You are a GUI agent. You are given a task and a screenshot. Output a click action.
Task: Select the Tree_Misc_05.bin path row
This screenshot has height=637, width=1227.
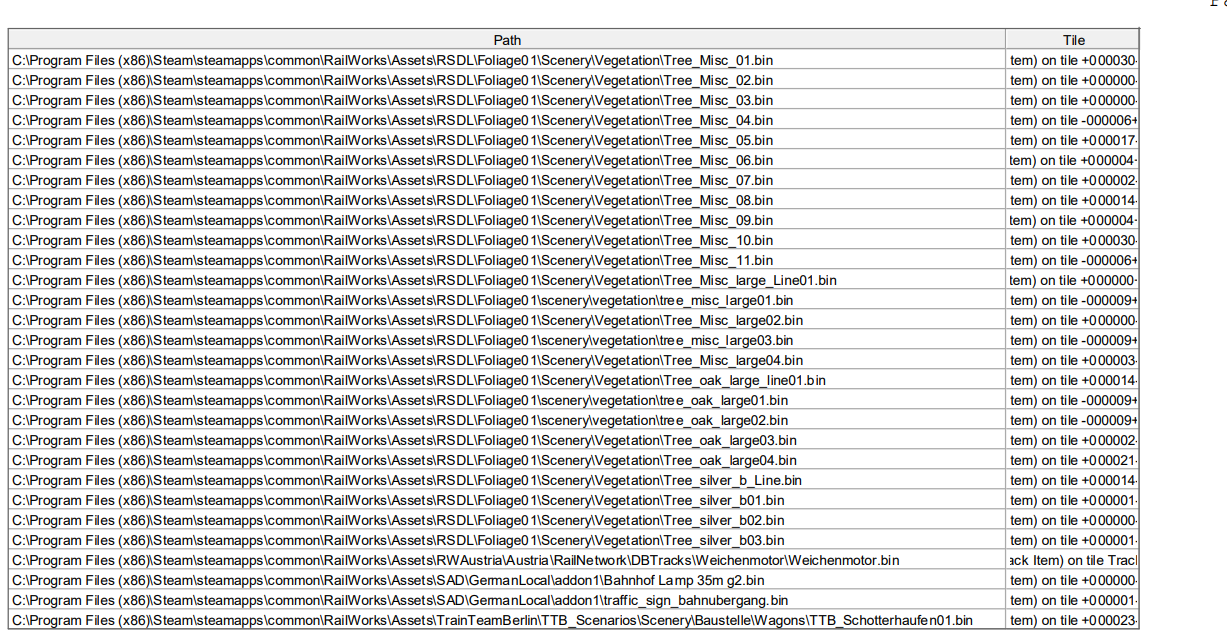coord(507,140)
